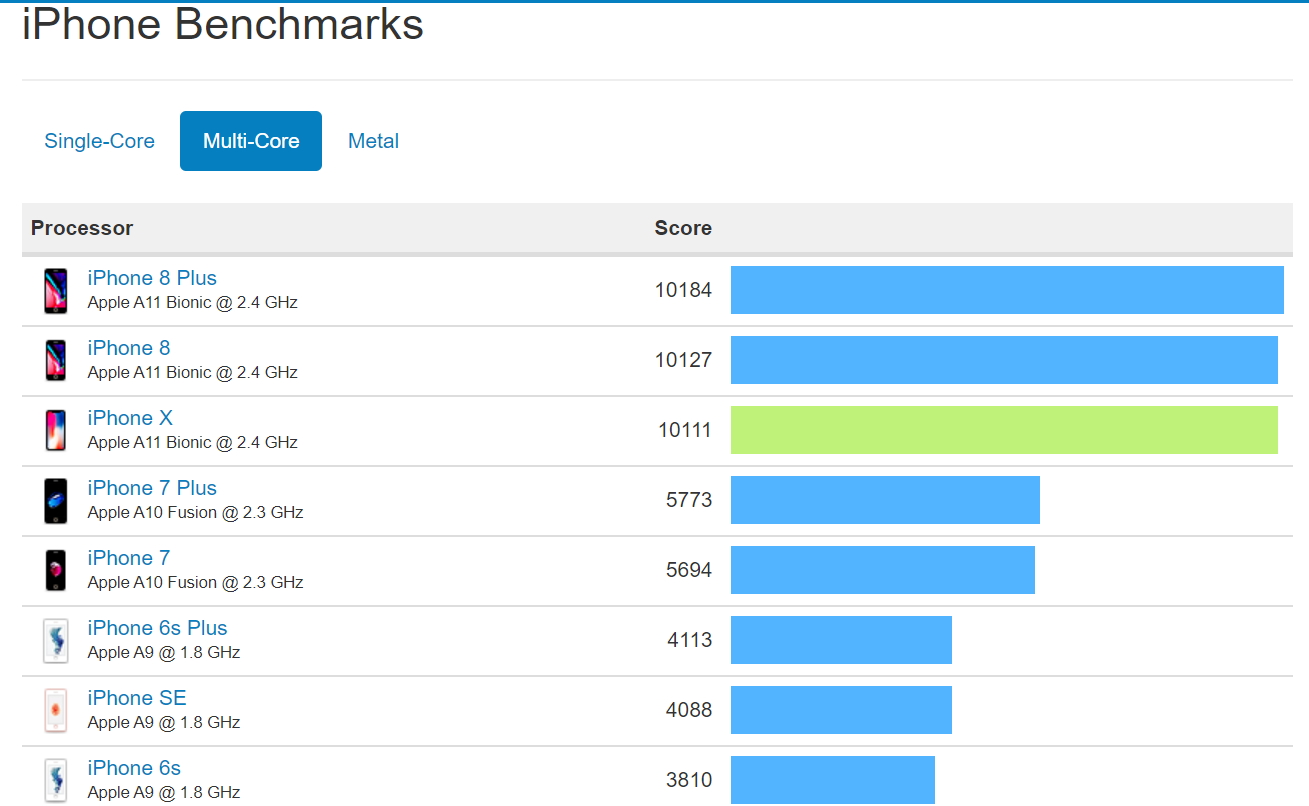This screenshot has width=1309, height=806.
Task: Click the iPhone 7 Plus device icon
Action: [56, 501]
